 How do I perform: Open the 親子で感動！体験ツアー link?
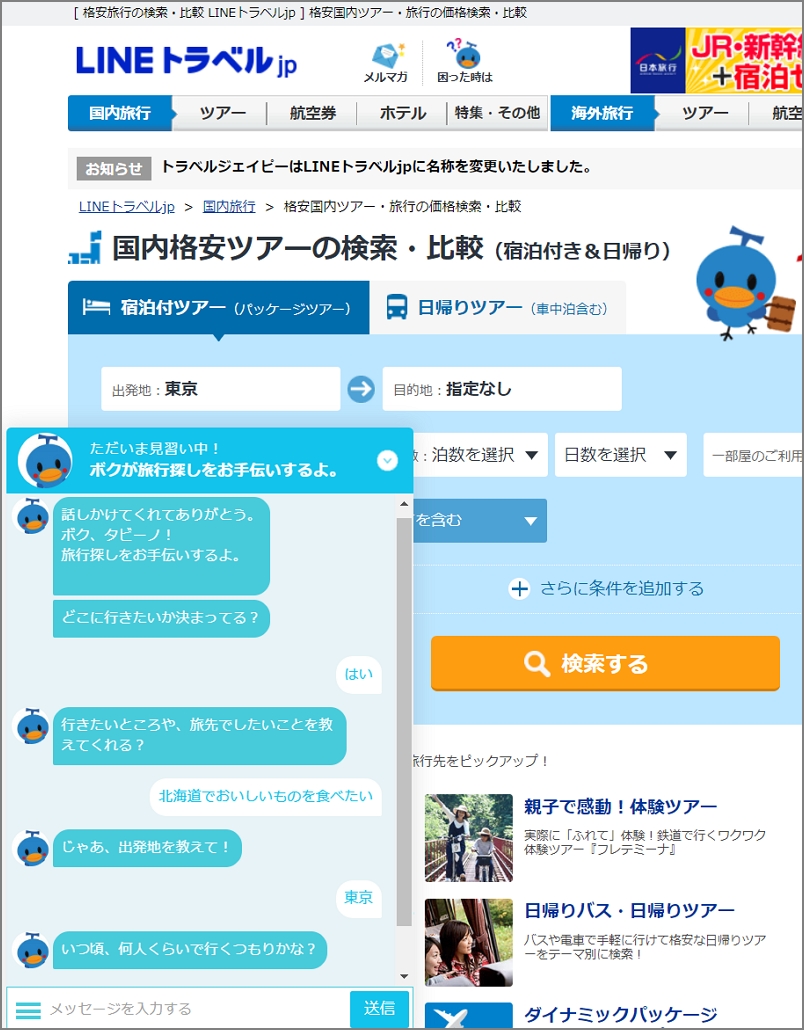620,806
